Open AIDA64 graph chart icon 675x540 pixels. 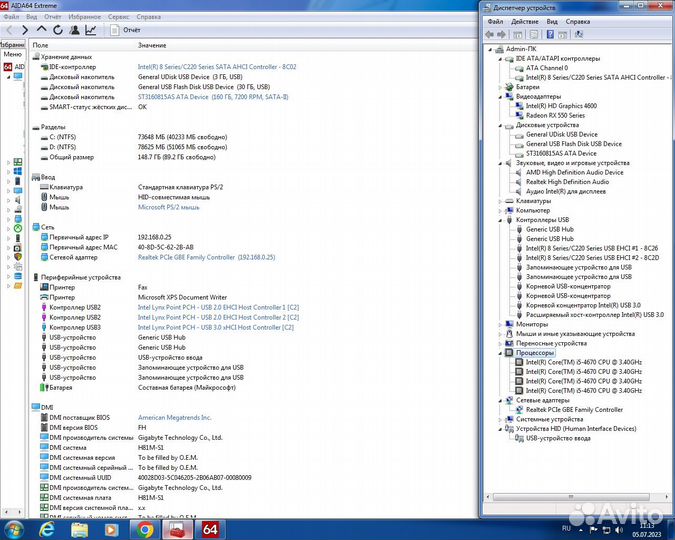91,30
